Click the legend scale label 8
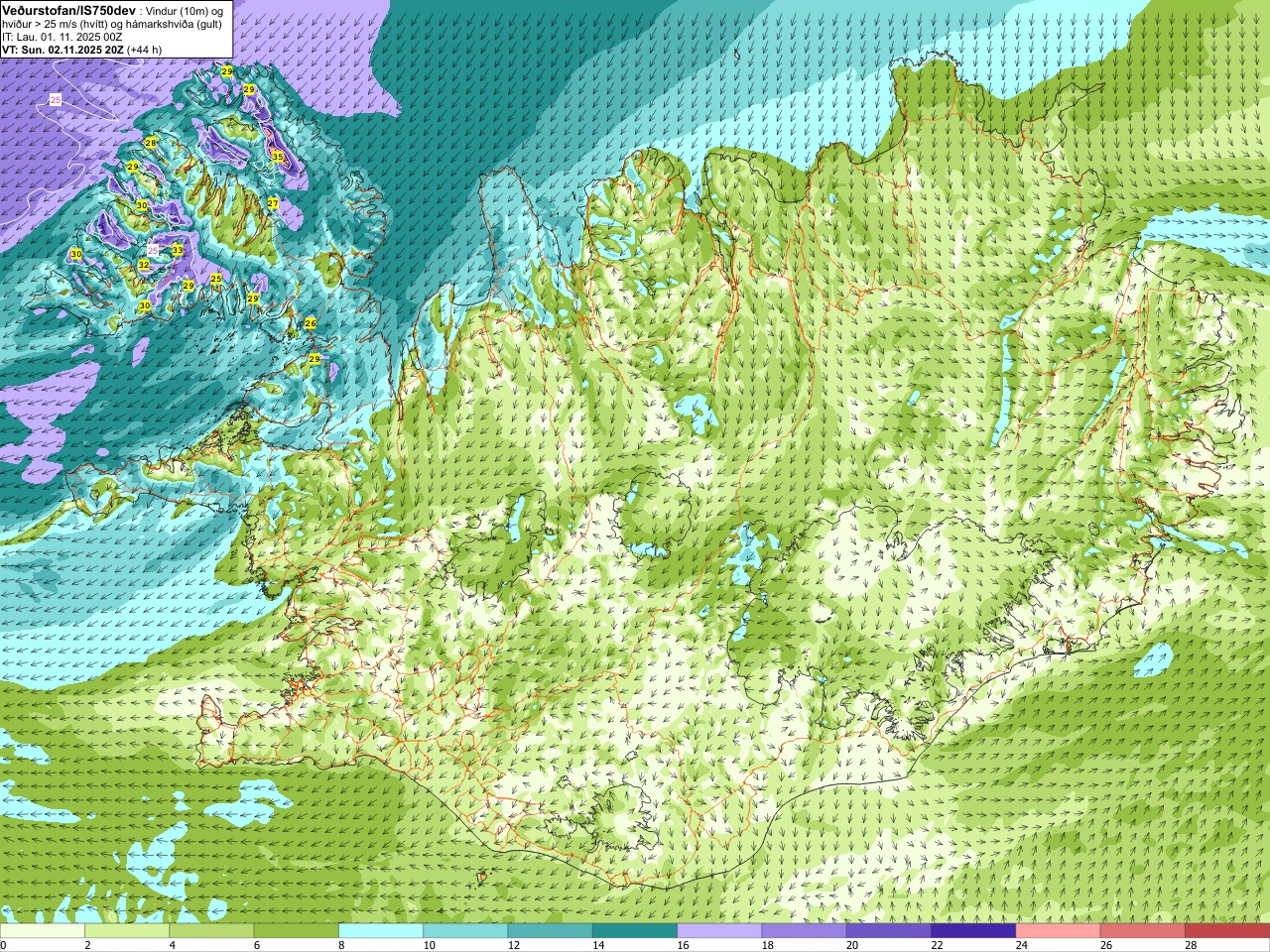 pyautogui.click(x=340, y=945)
